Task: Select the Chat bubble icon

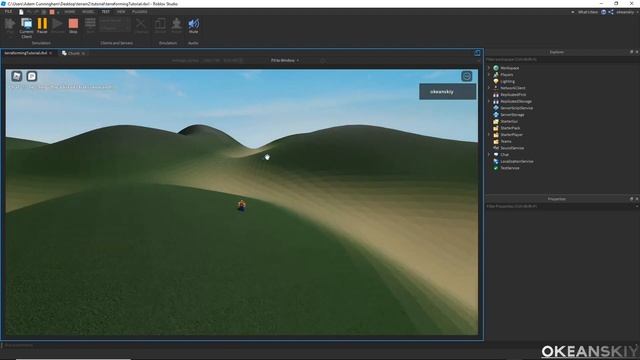Action: tap(496, 155)
